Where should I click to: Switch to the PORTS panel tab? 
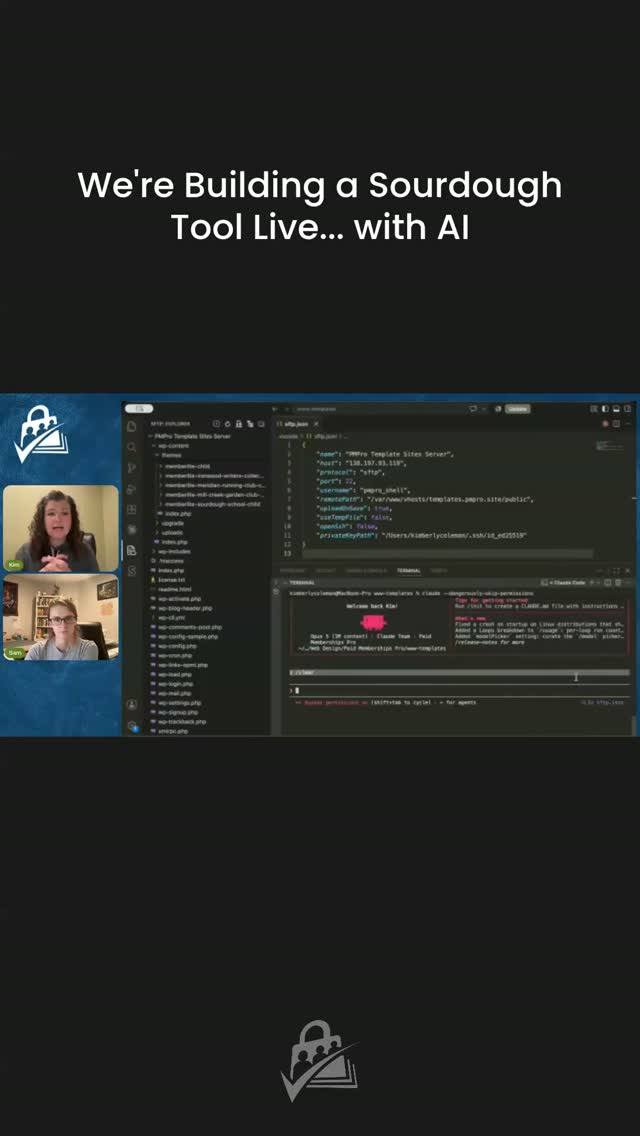439,571
